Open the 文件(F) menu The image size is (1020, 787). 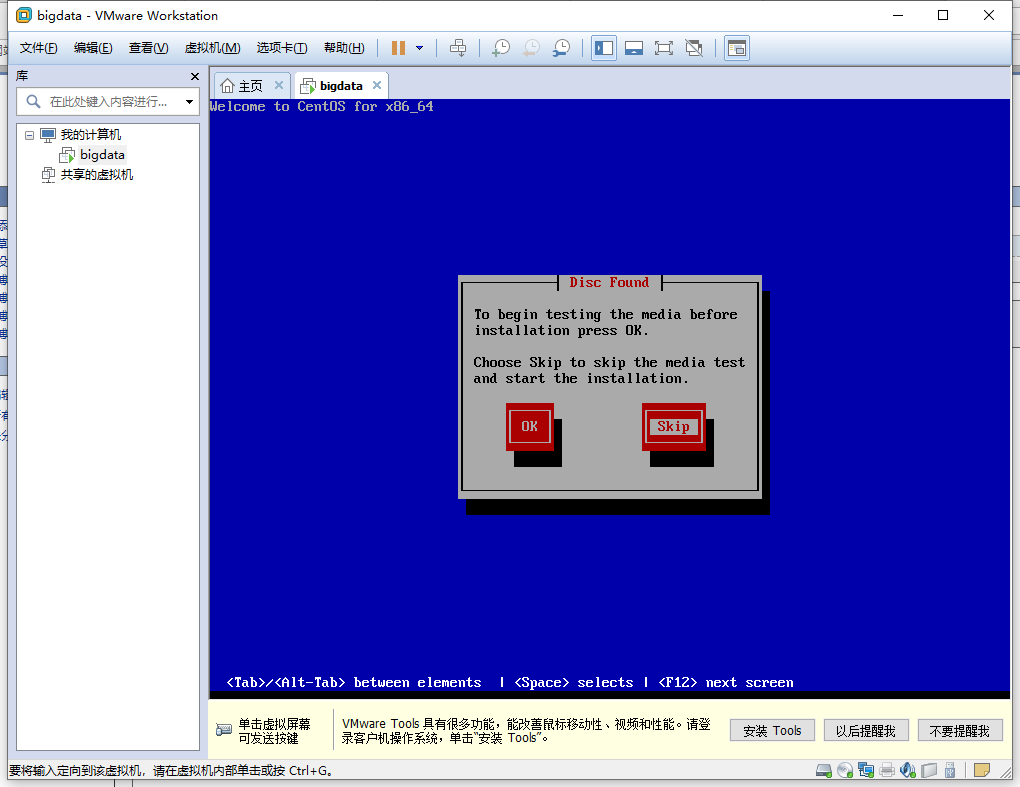(x=38, y=48)
